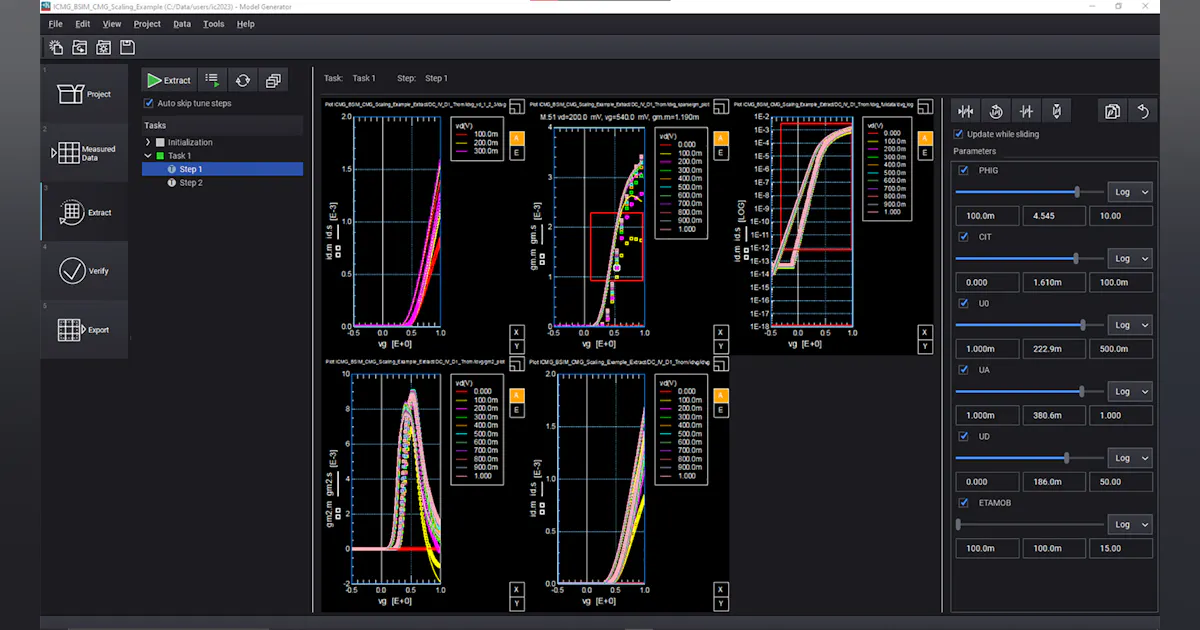The image size is (1200, 630).
Task: Click the U0 value field 222.9m
Action: (x=1053, y=349)
